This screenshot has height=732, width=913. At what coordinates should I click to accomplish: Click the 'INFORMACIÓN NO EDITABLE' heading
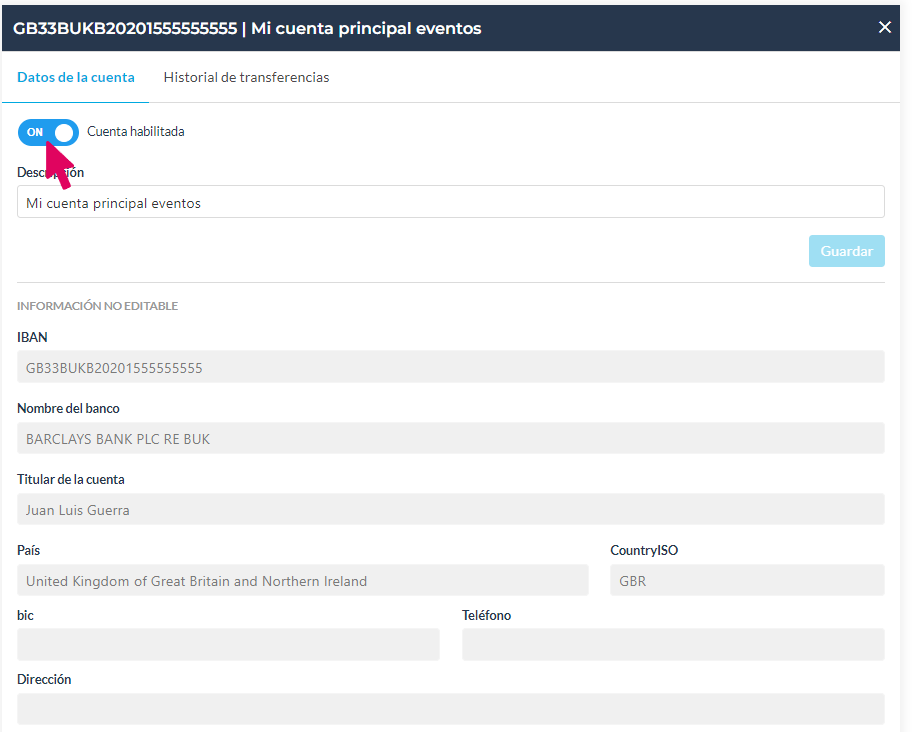click(97, 306)
